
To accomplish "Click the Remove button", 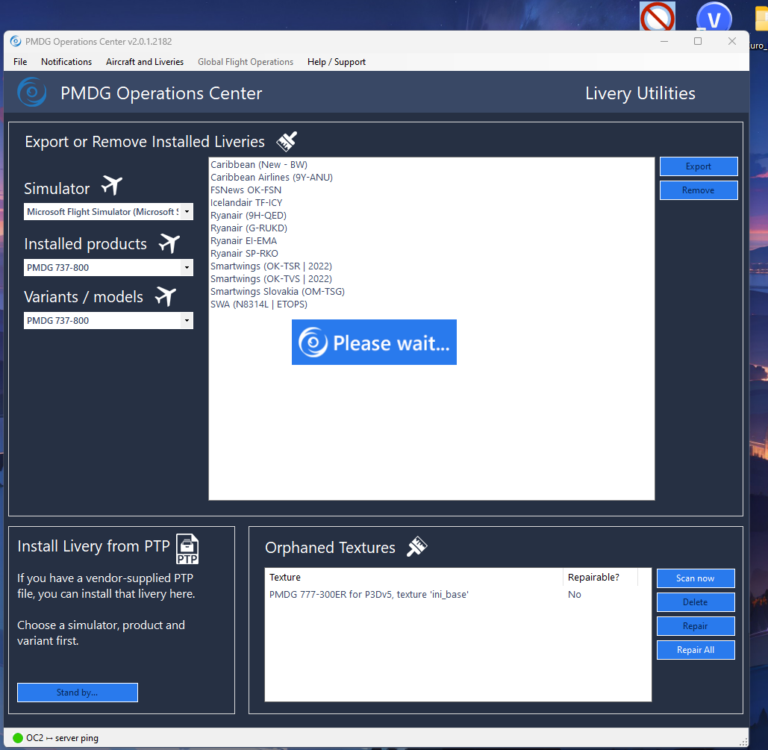I will 698,190.
